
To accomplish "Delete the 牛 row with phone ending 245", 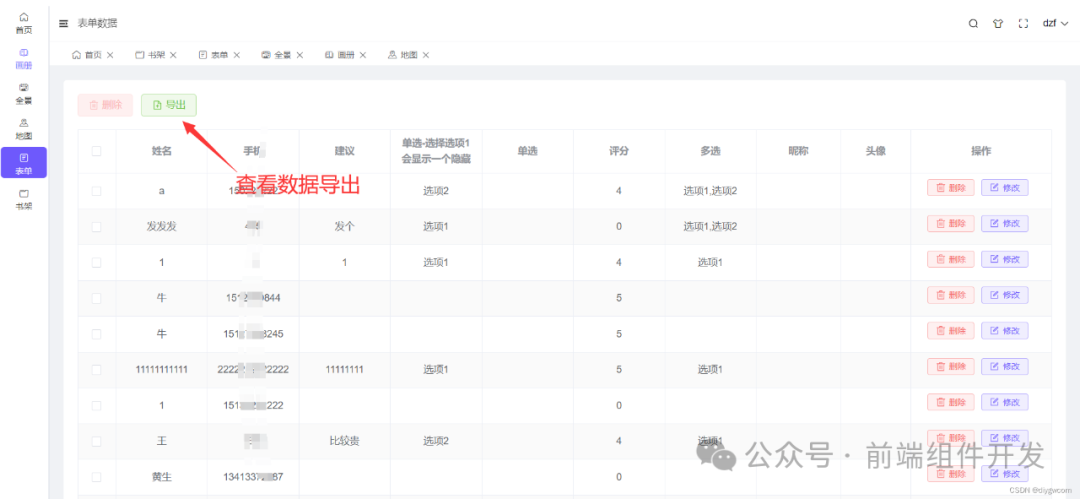I will tap(951, 331).
